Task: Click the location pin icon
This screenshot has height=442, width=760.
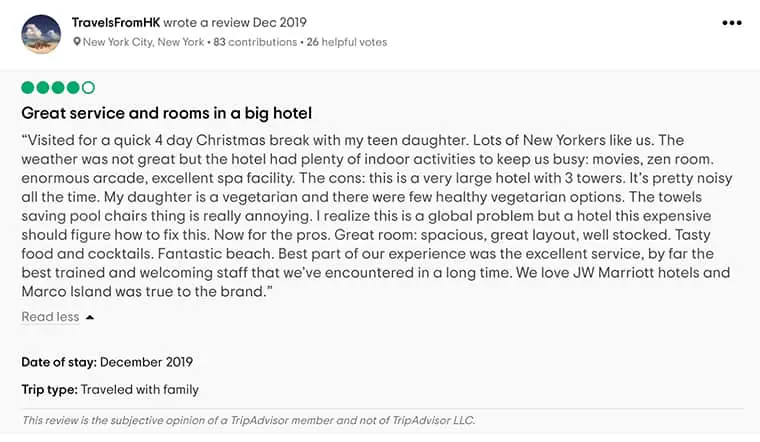Action: (x=77, y=42)
